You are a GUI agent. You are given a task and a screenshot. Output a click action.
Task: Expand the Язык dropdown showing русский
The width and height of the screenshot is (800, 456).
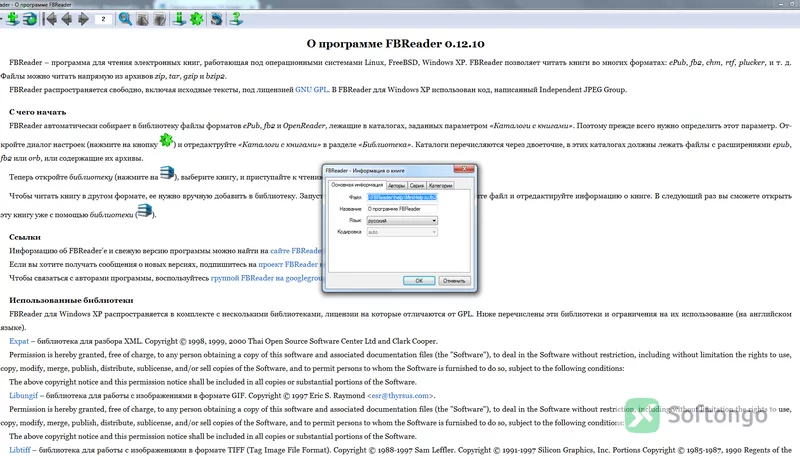click(x=402, y=220)
